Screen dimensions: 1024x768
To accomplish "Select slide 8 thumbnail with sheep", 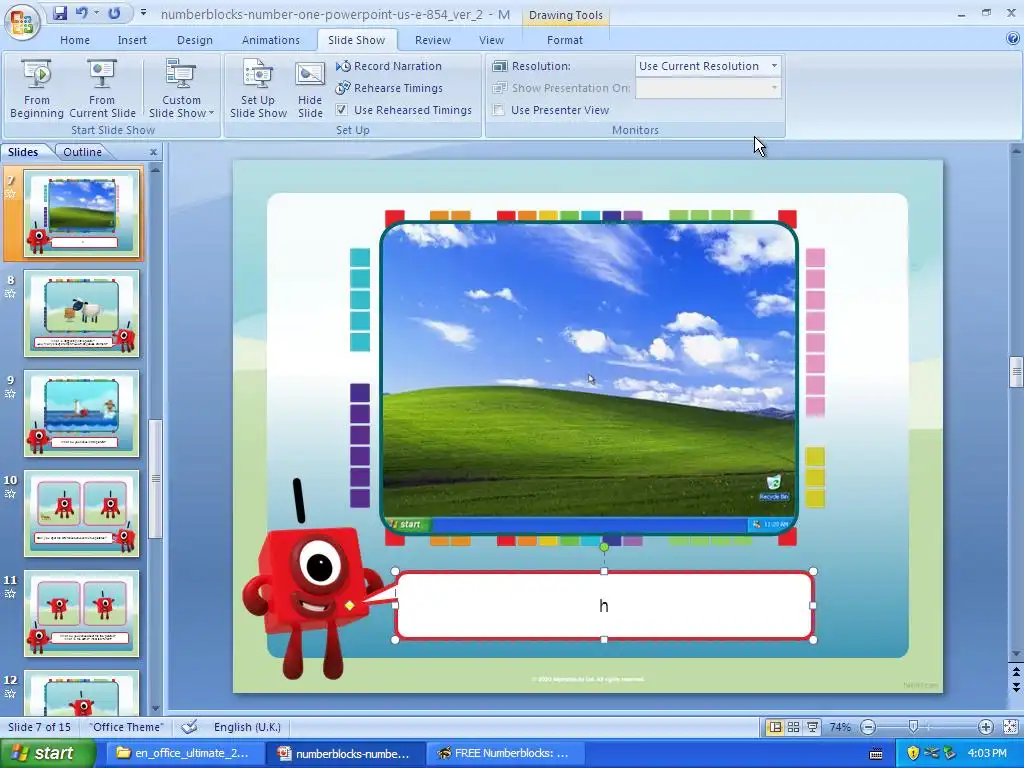I will pos(82,313).
